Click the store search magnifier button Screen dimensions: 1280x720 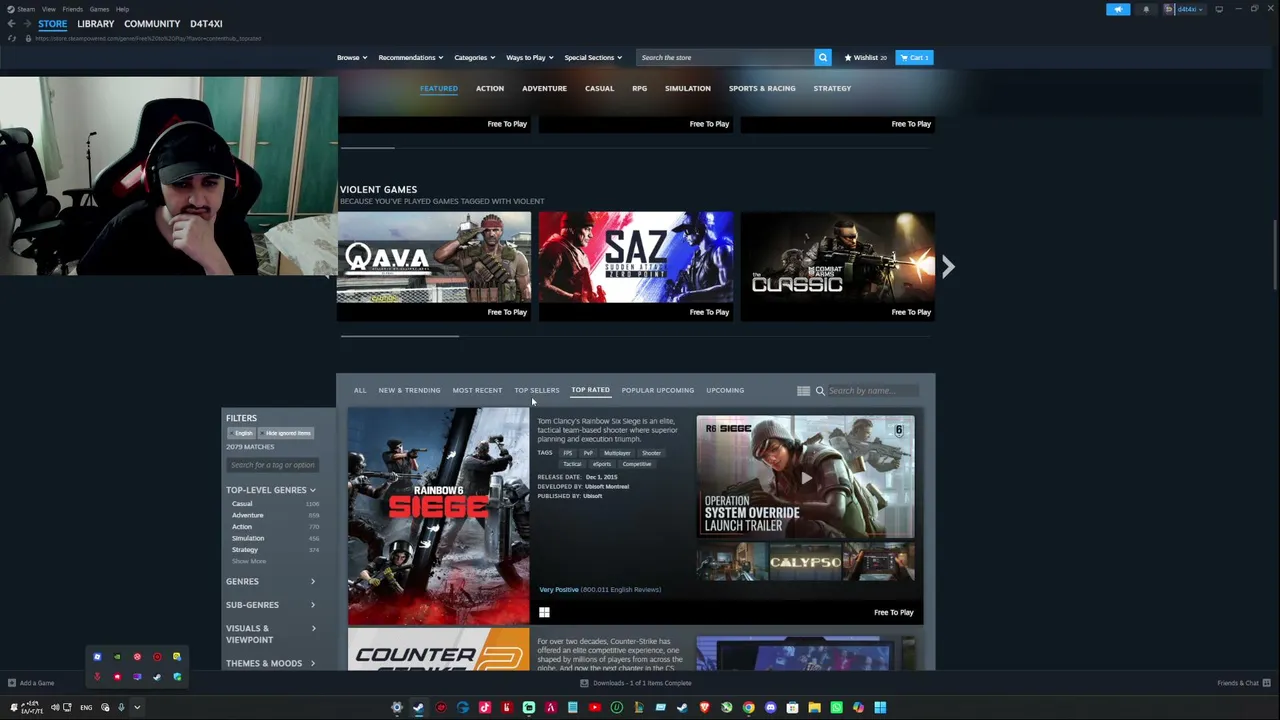tap(823, 57)
